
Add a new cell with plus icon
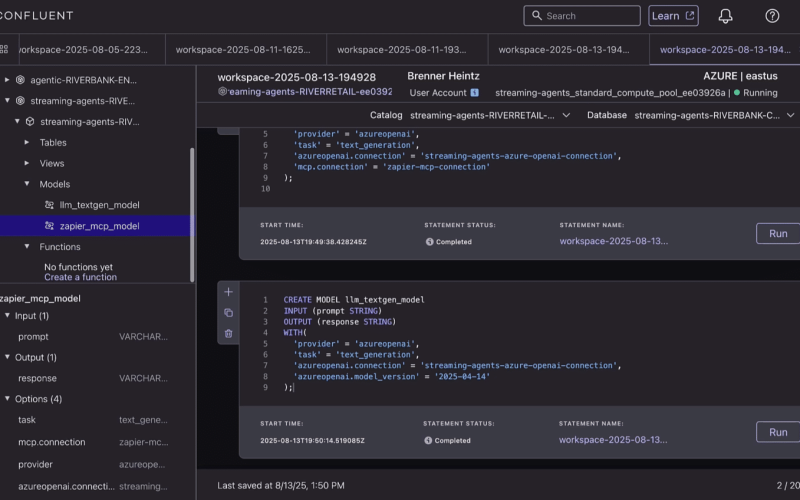tap(229, 292)
